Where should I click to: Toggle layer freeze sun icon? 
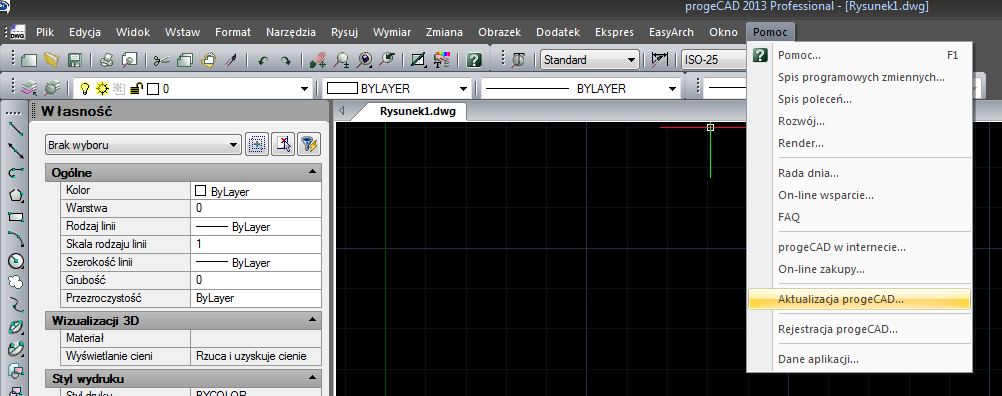tap(102, 89)
